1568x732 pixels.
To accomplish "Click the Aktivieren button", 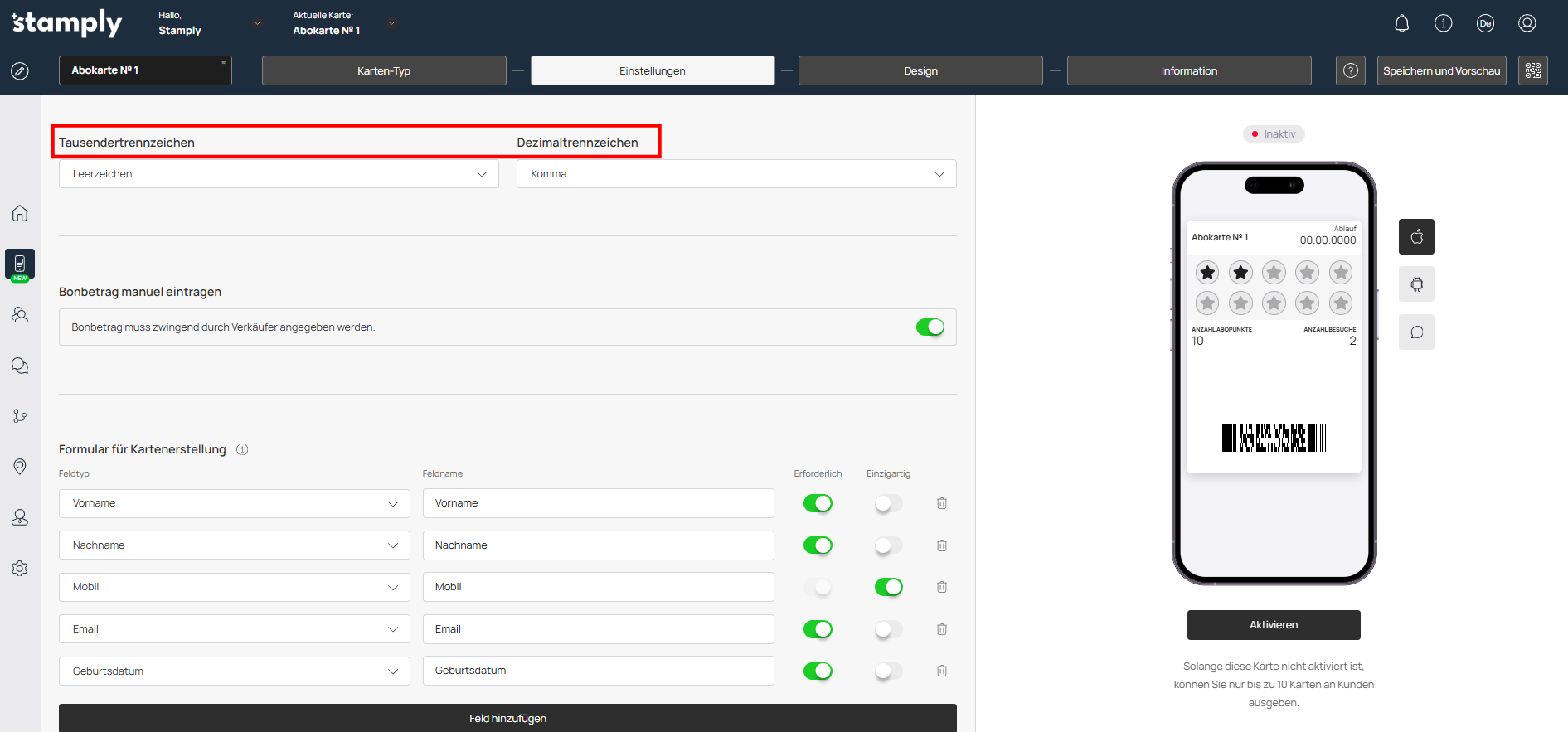I will [1274, 625].
